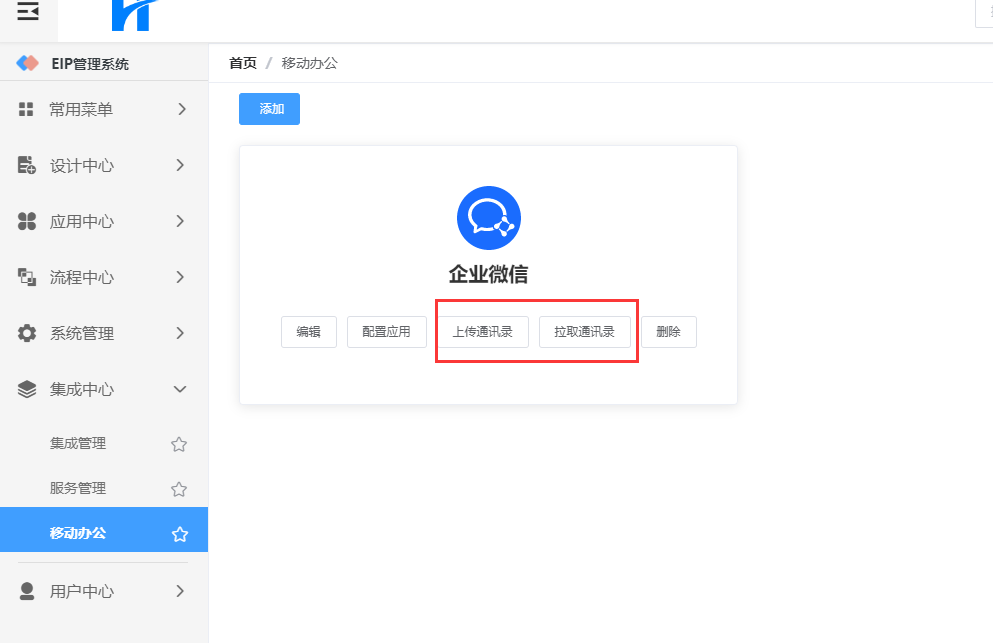Expand the 系统管理 chevron
The image size is (993, 643).
pos(180,333)
